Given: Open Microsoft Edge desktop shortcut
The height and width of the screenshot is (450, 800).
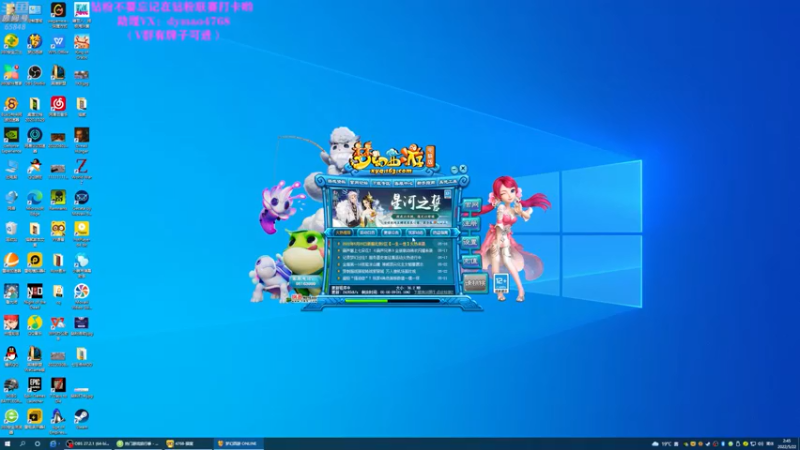Looking at the screenshot, I should tap(35, 203).
